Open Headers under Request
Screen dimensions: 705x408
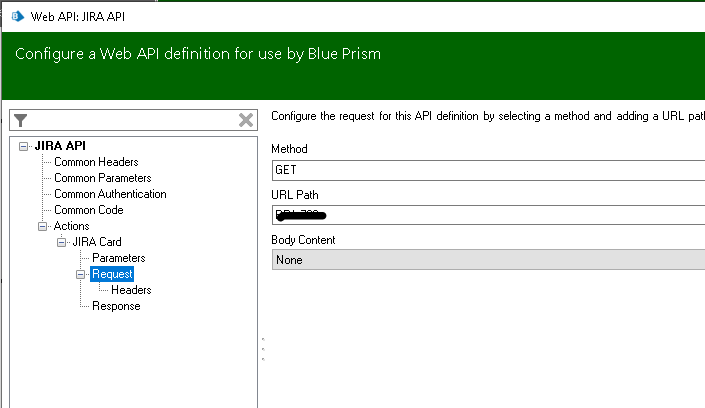(131, 290)
